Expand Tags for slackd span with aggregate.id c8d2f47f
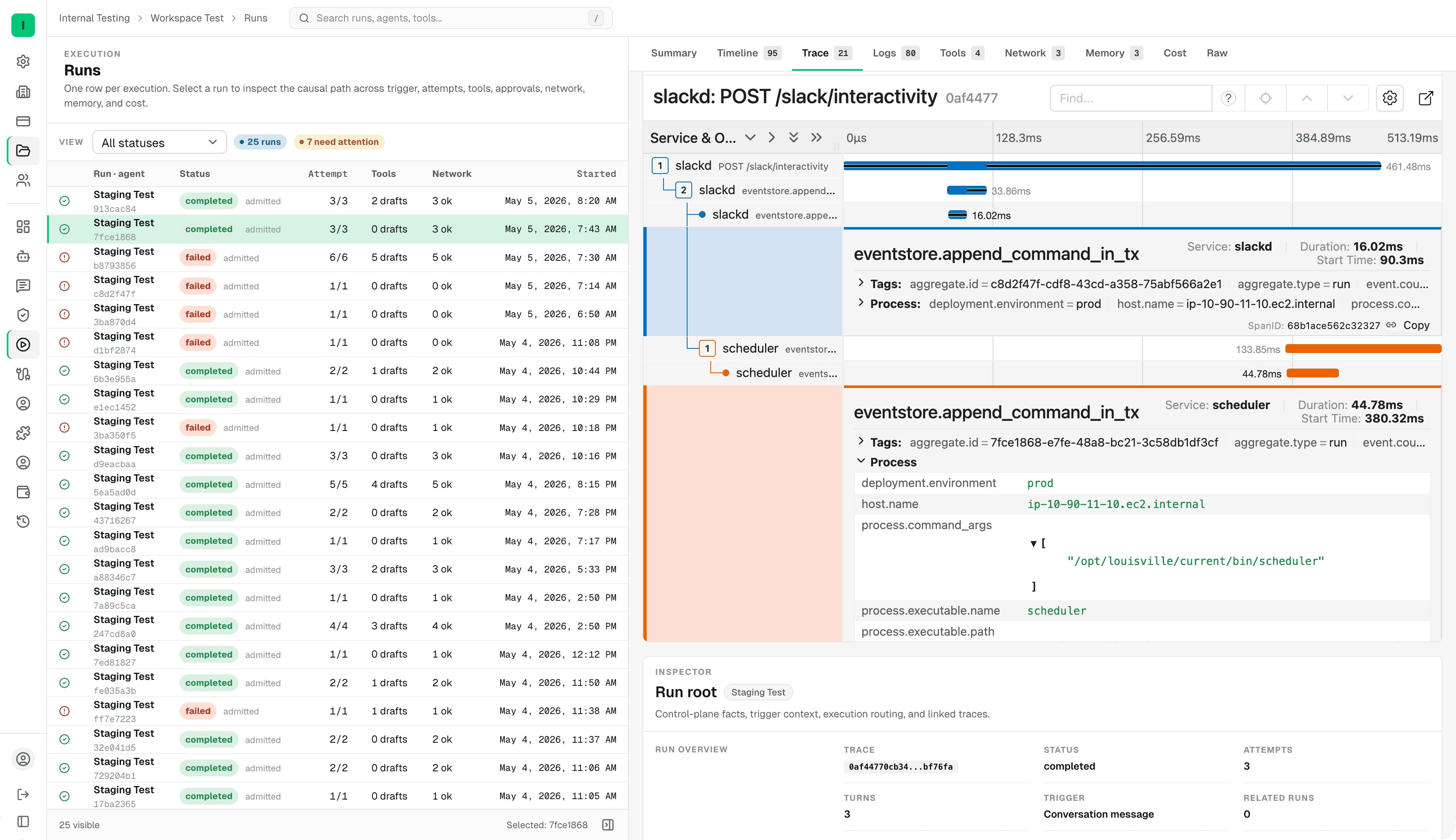The image size is (1456, 840). pos(861,283)
